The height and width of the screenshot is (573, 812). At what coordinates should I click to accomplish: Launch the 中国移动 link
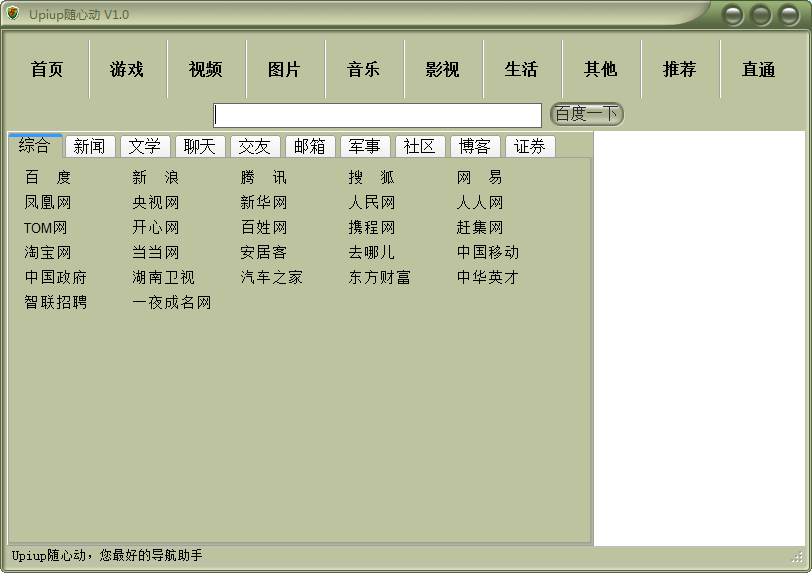tap(487, 252)
